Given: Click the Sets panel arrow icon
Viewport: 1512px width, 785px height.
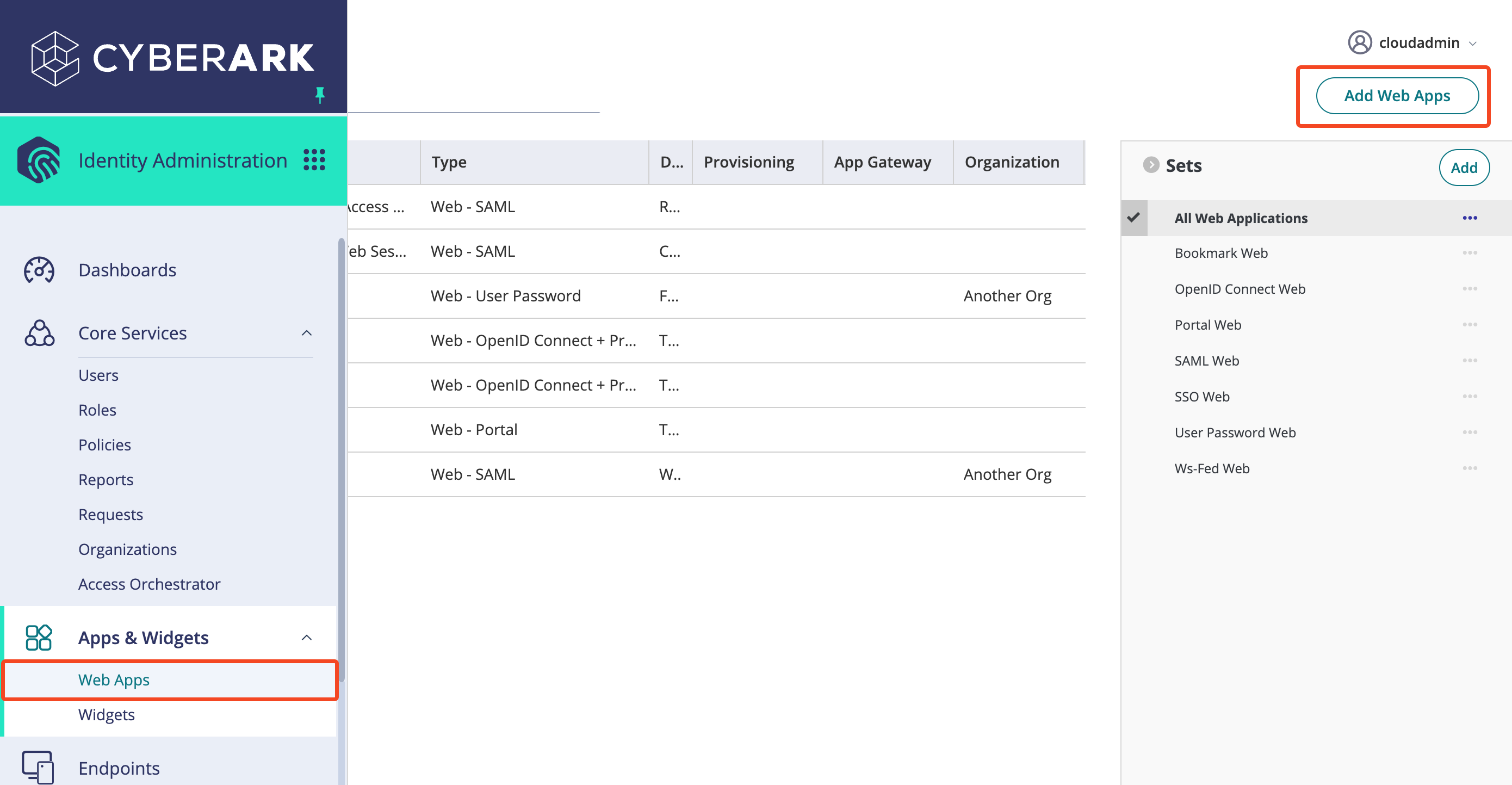Looking at the screenshot, I should pos(1150,165).
